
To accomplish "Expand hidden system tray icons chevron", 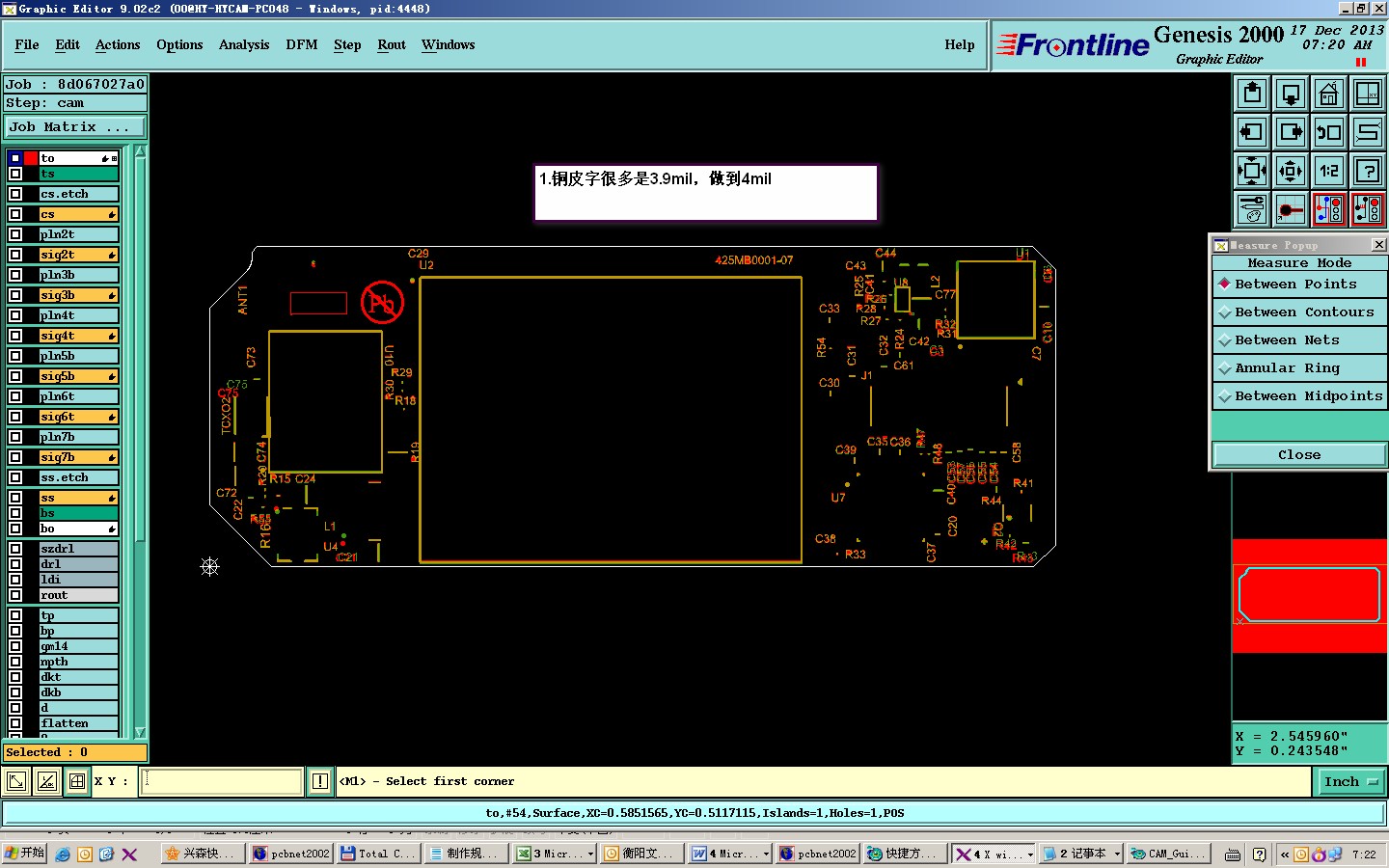I will tap(1285, 854).
